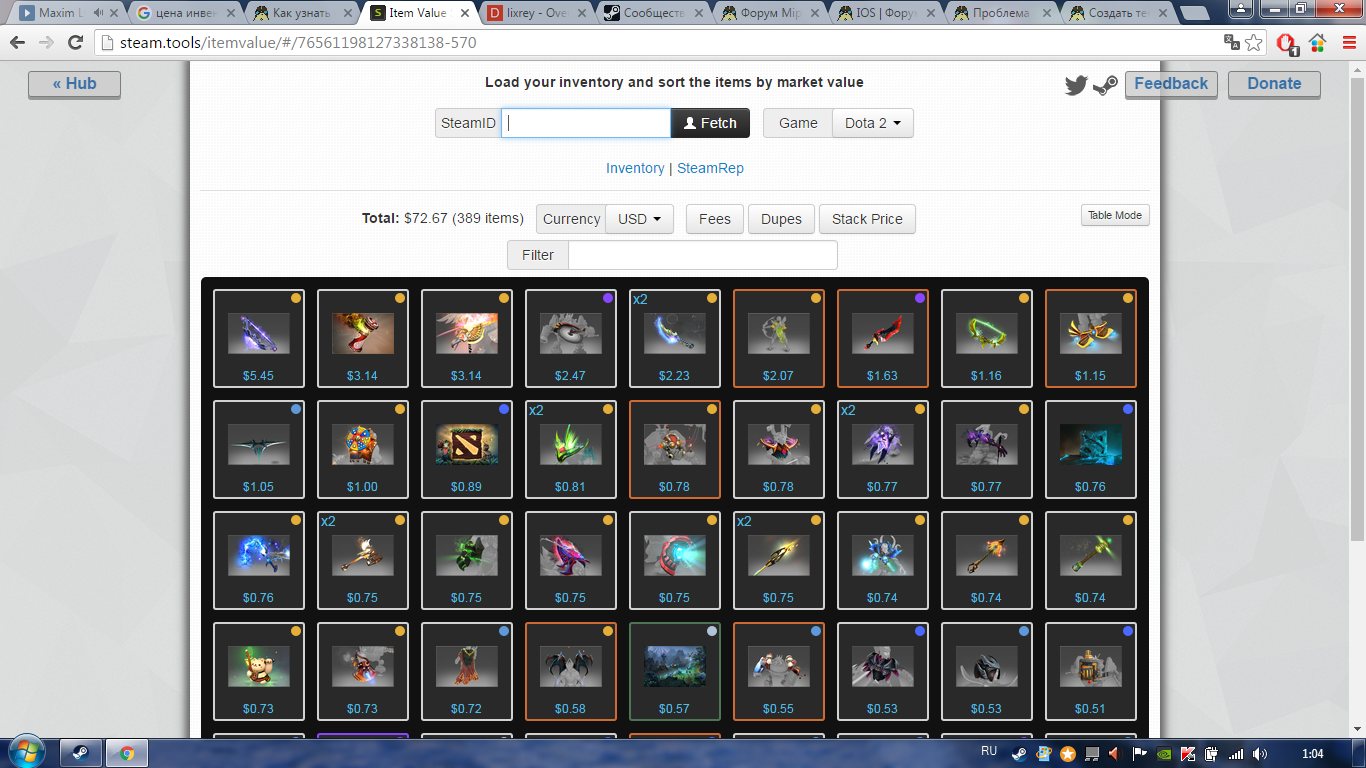The height and width of the screenshot is (768, 1366).
Task: Select the $5.45 item
Action: [259, 339]
